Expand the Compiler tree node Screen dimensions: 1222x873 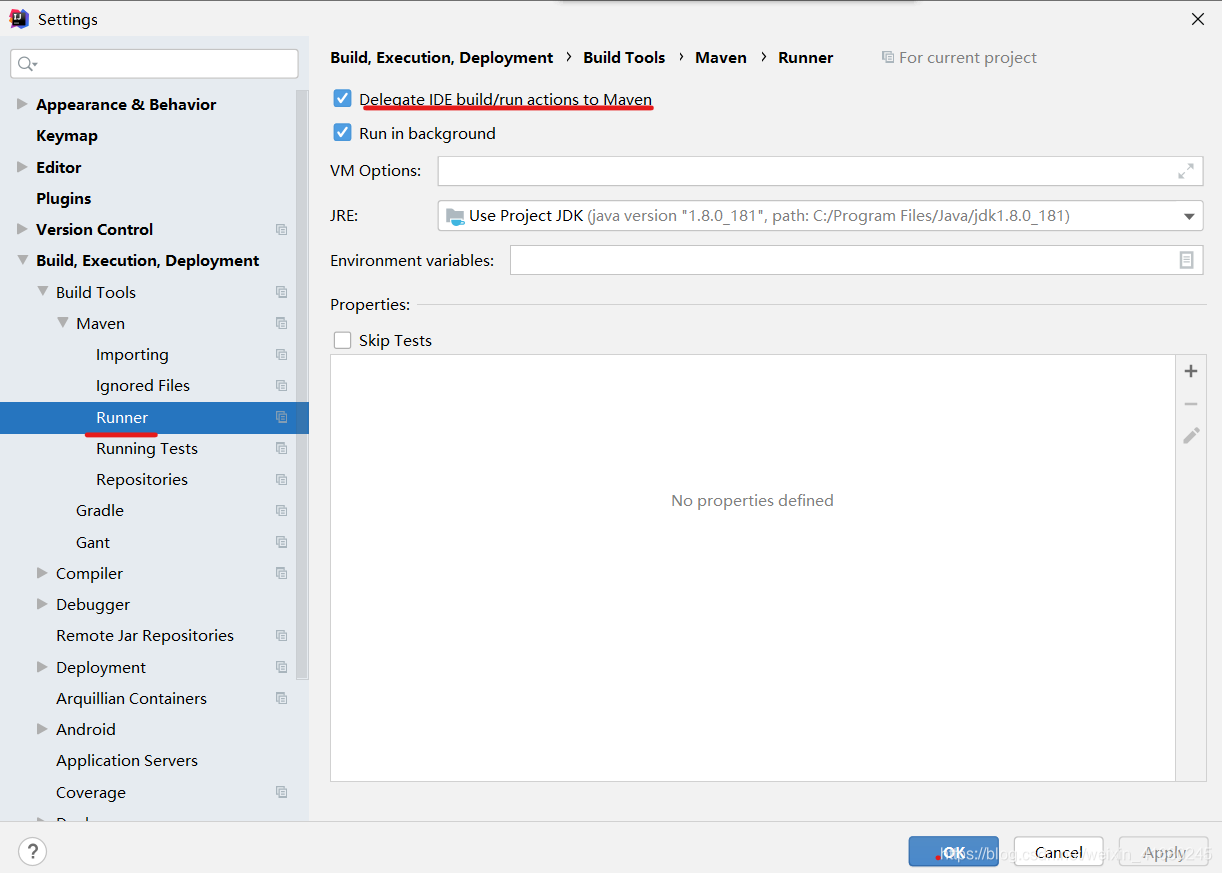coord(42,573)
